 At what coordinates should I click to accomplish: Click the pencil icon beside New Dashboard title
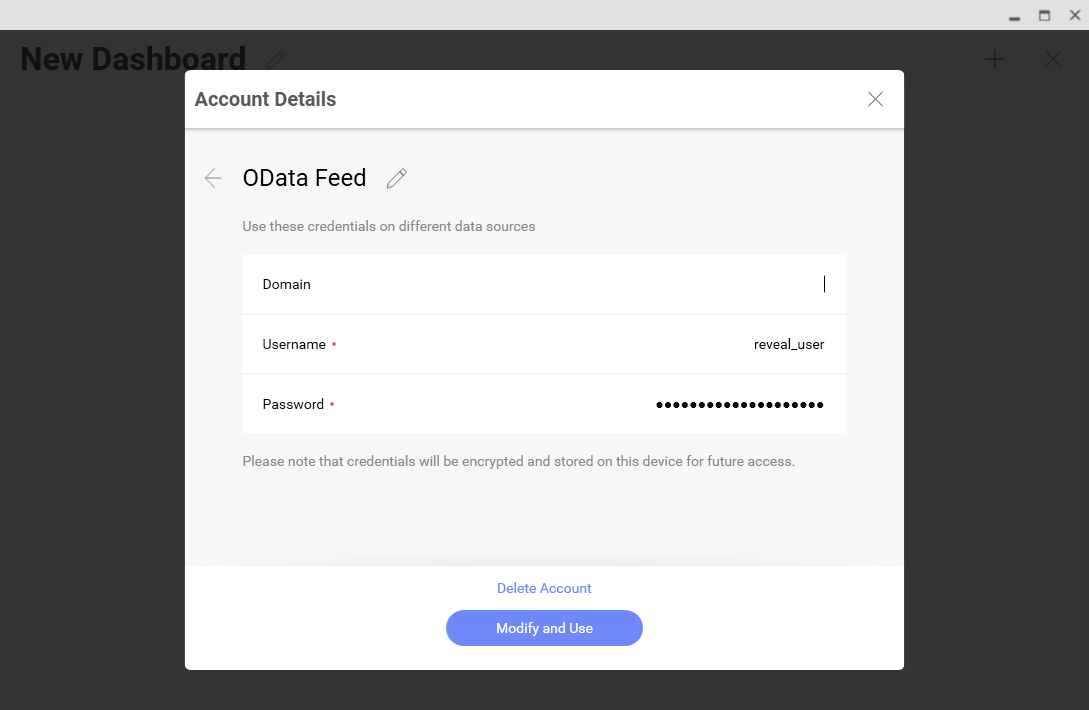tap(277, 59)
